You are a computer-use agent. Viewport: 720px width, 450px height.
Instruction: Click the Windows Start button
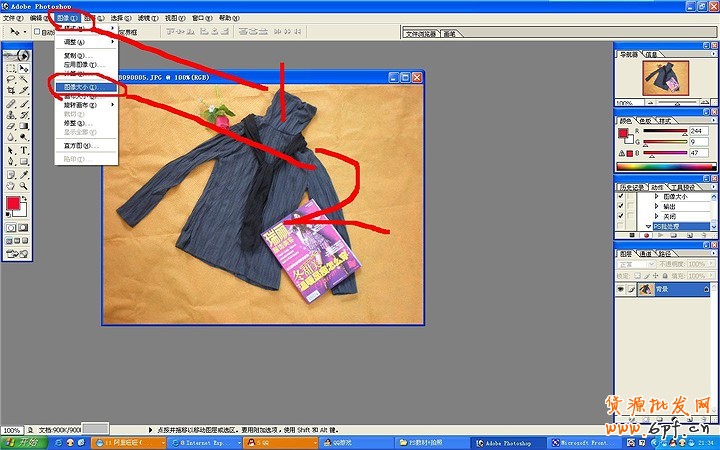pyautogui.click(x=20, y=441)
